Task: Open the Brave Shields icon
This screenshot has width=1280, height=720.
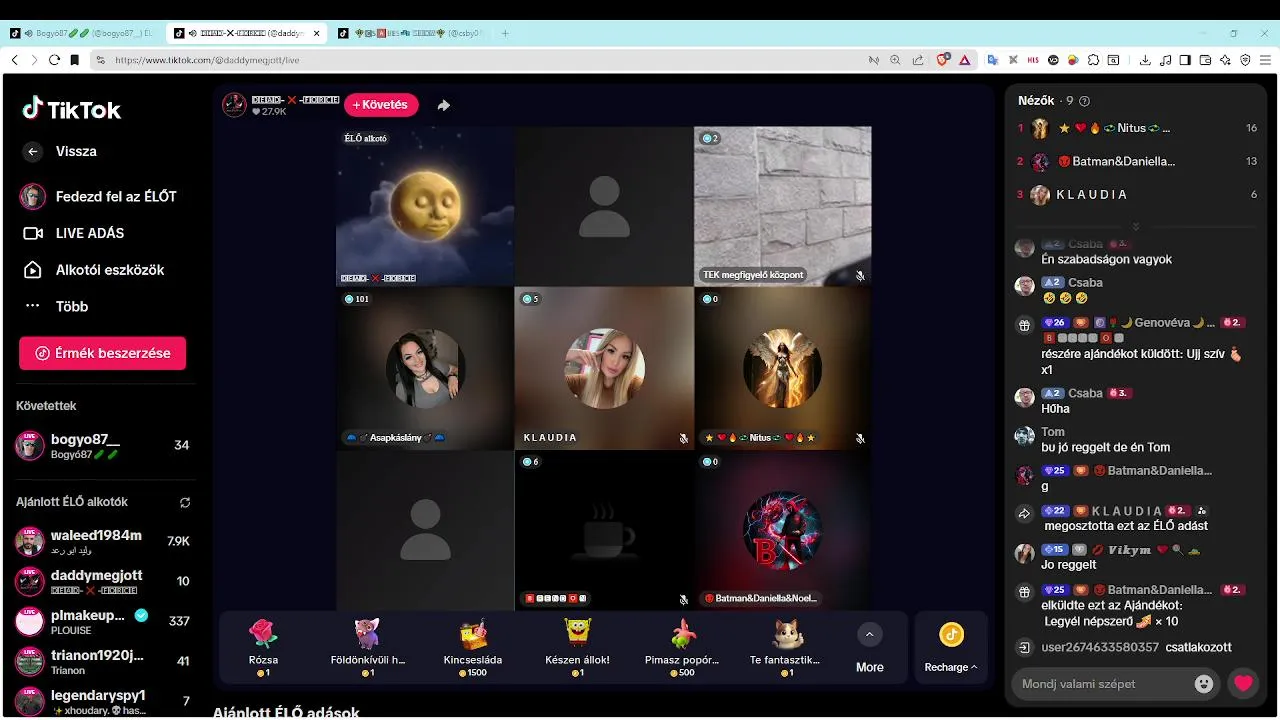Action: (x=942, y=60)
